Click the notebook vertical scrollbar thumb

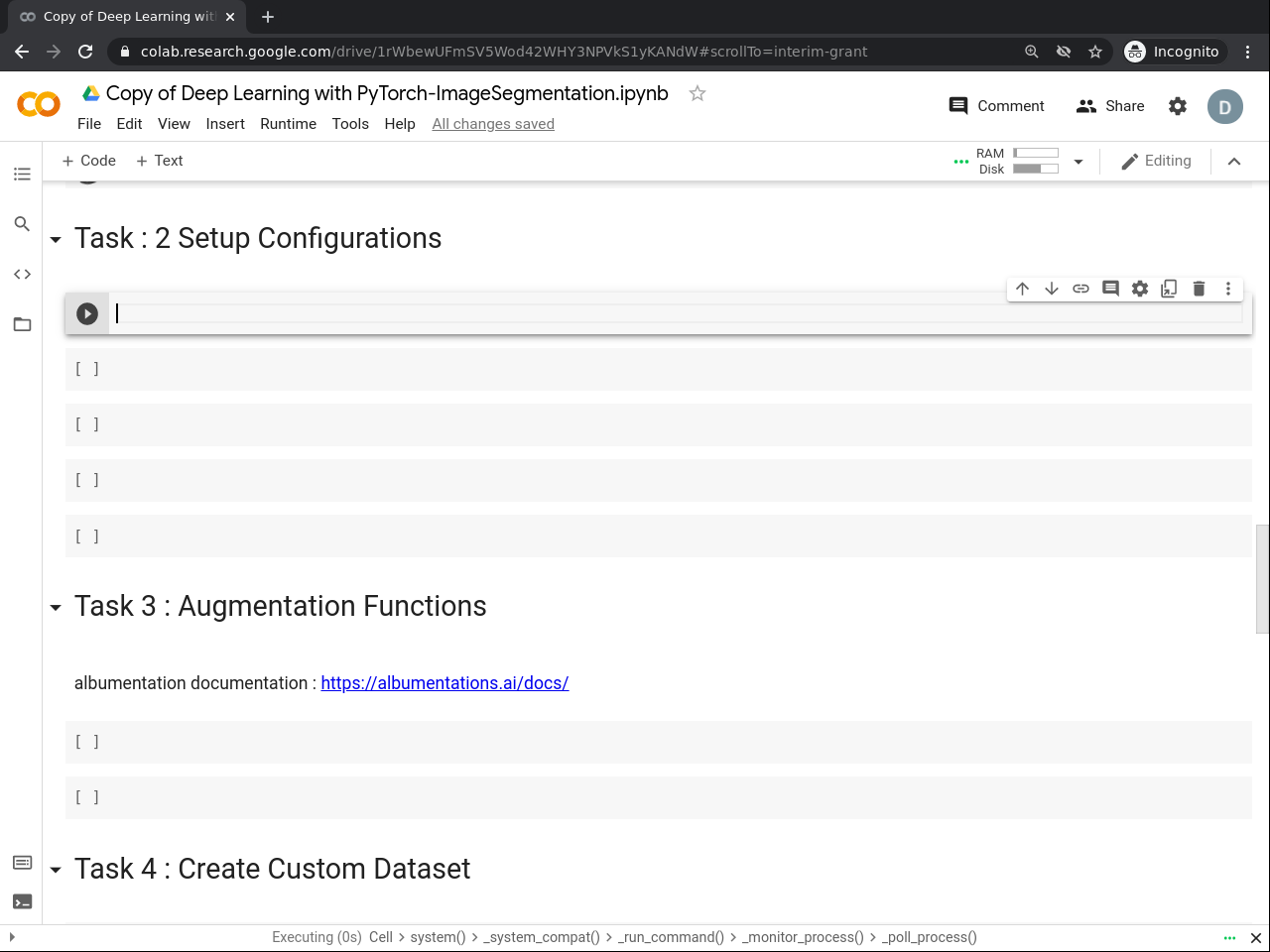click(1262, 578)
